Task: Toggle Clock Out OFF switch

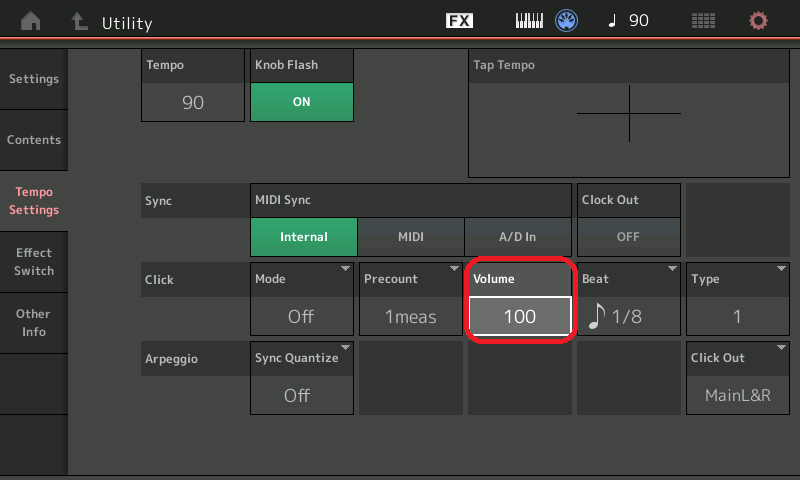Action: click(628, 237)
